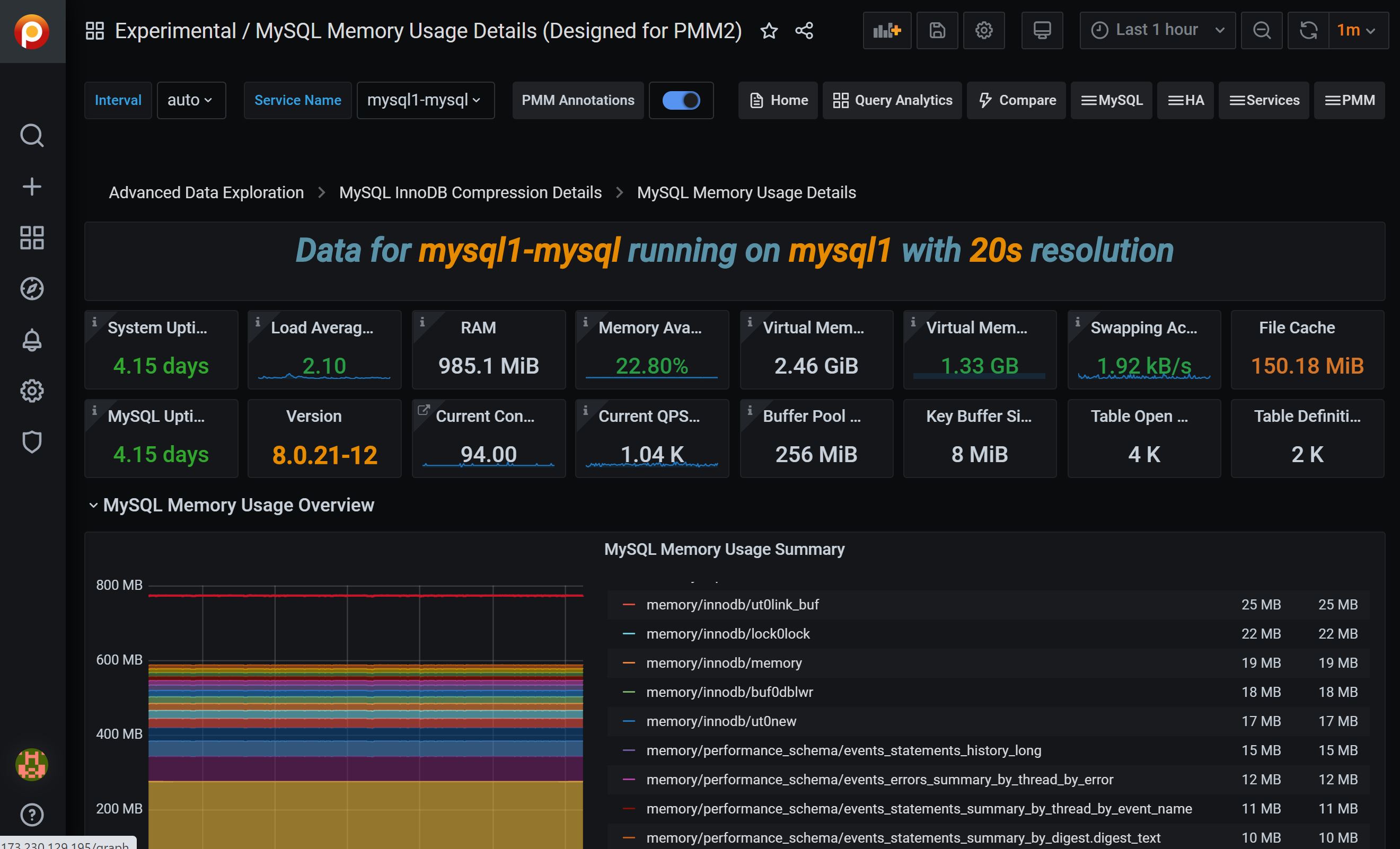The width and height of the screenshot is (1400, 849).
Task: Share dashboard via share icon
Action: [x=804, y=31]
